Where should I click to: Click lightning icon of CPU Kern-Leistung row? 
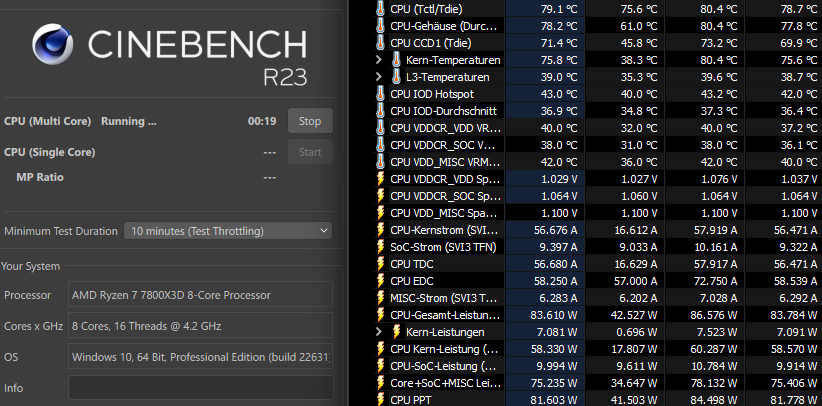[381, 349]
